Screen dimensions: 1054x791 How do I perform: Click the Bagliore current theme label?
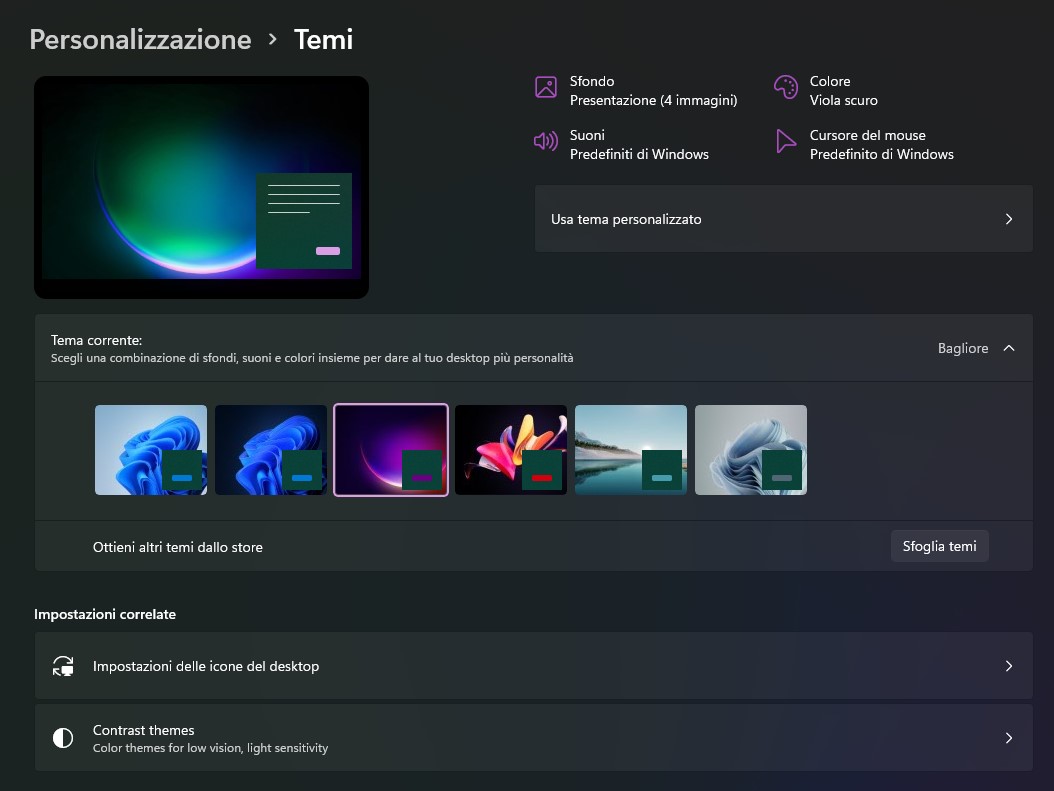coord(963,348)
